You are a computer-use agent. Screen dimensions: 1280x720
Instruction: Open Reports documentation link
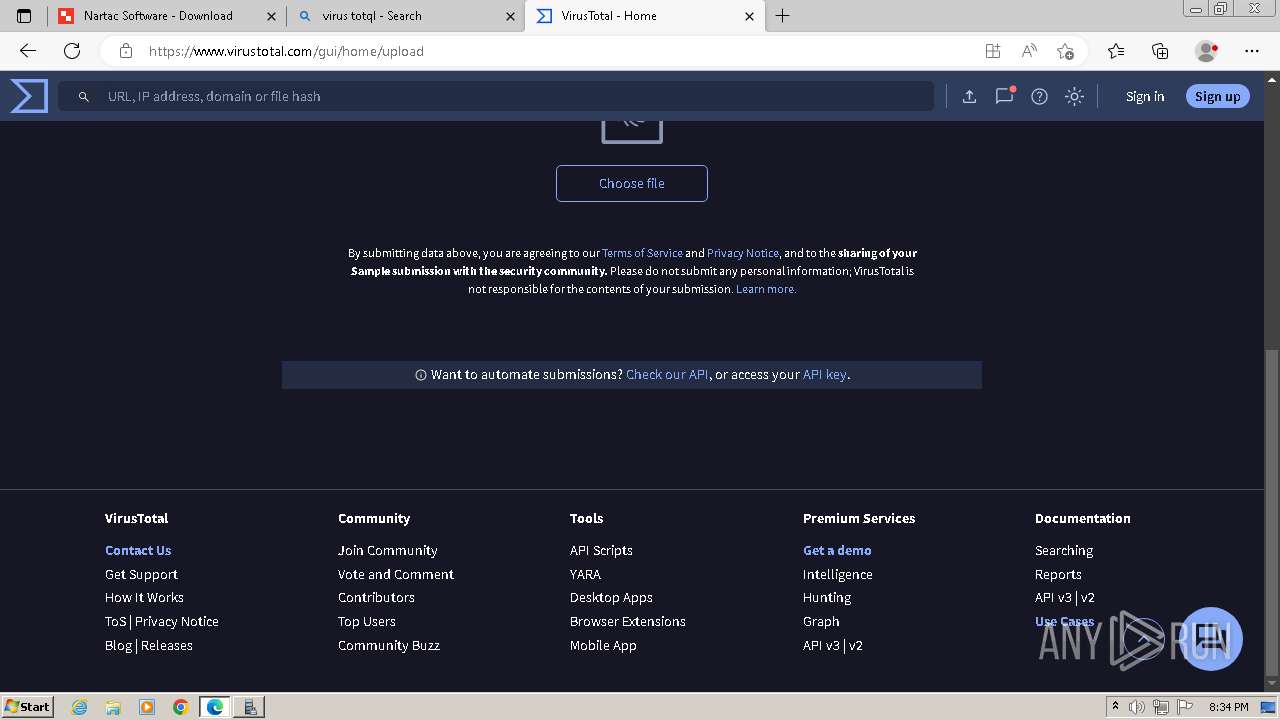1058,574
